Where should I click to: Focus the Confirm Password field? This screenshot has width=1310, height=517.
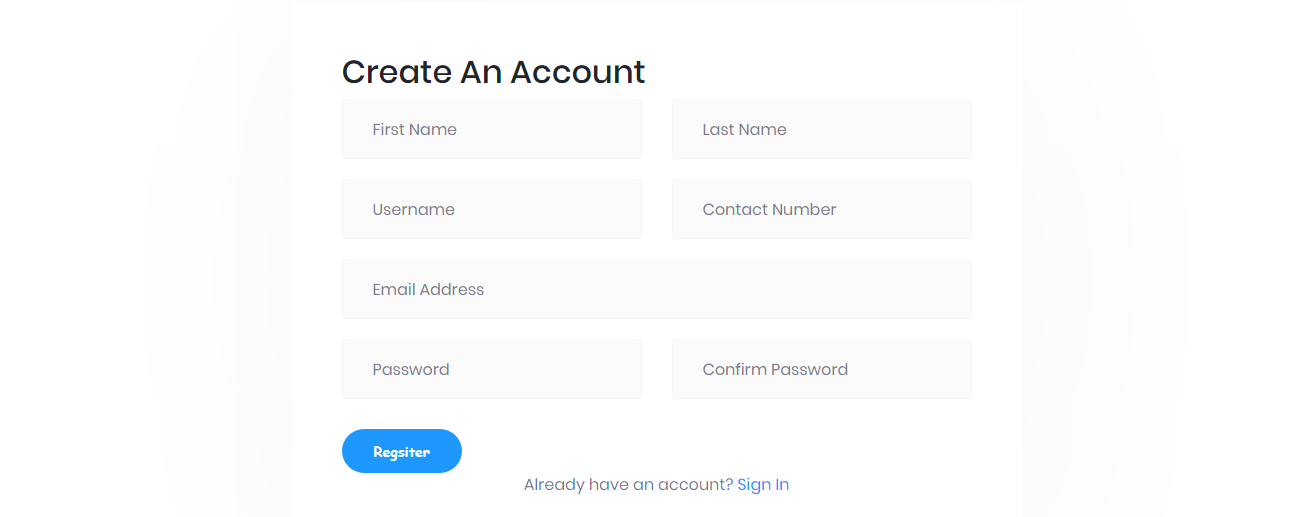[x=822, y=369]
